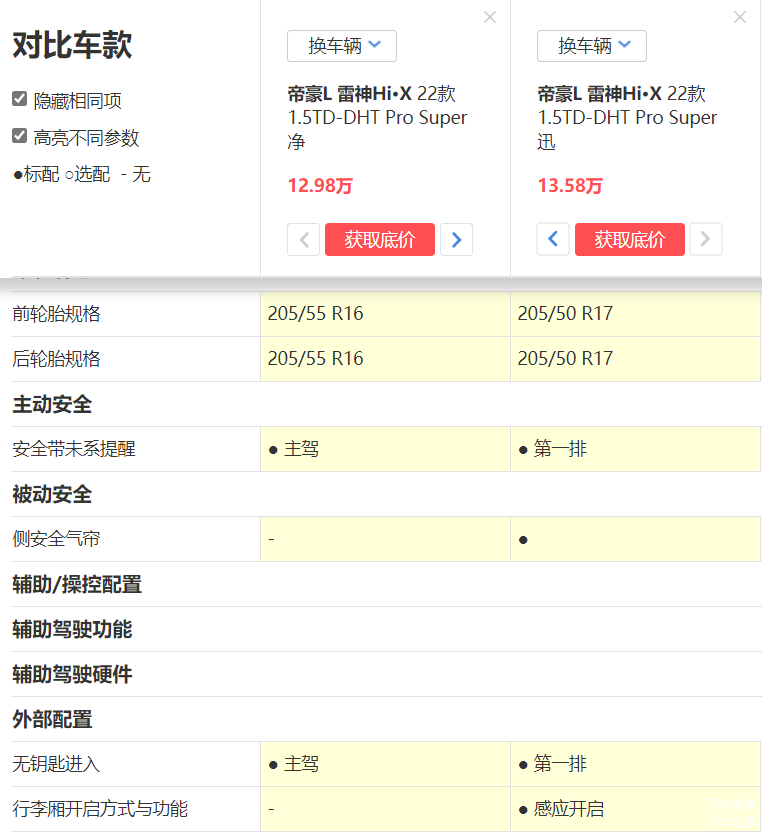Image resolution: width=762 pixels, height=835 pixels.
Task: Select the 辅助/操控配置 section header
Action: (77, 584)
